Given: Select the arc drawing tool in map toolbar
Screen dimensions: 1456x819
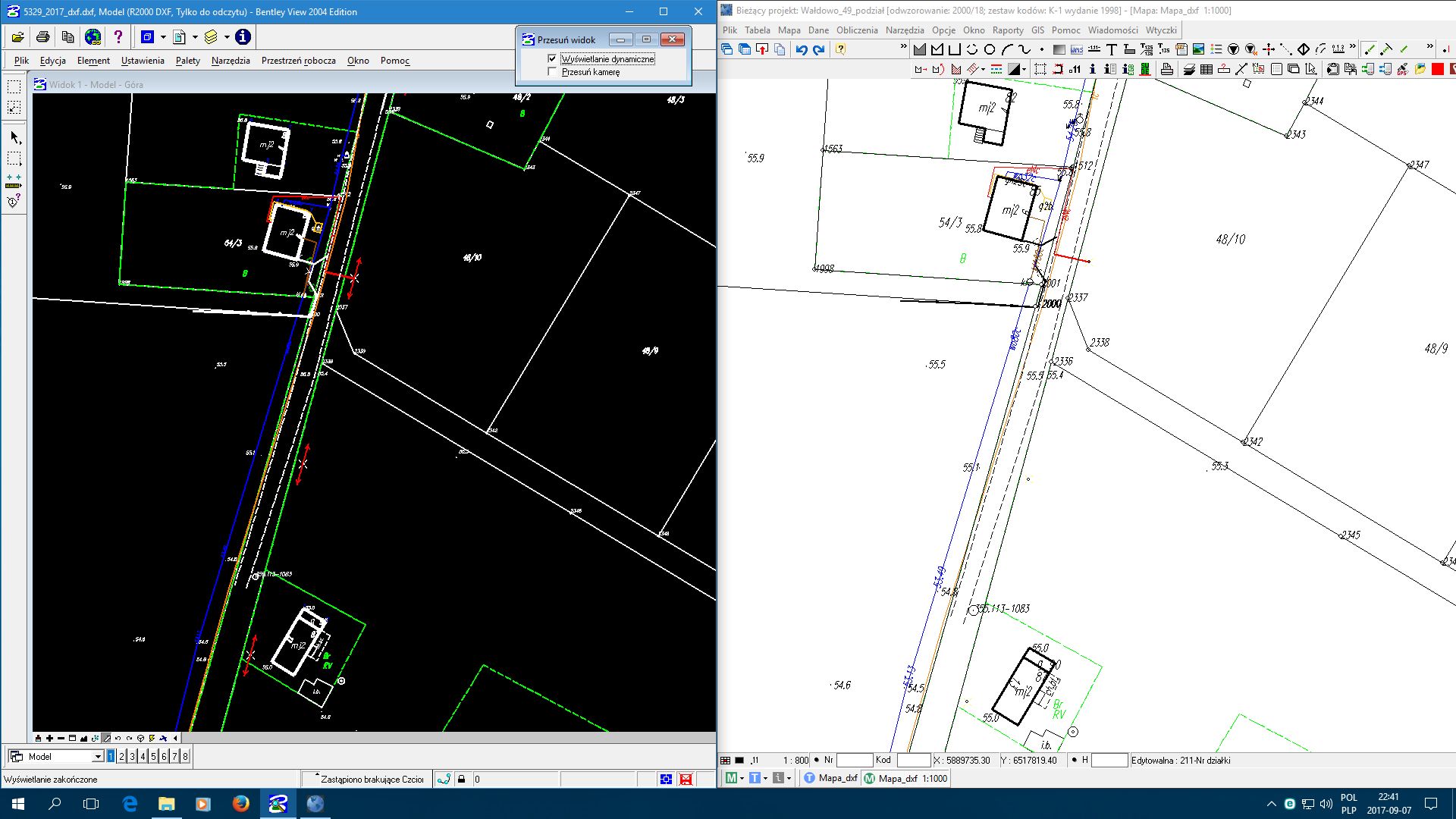Looking at the screenshot, I should click(x=1007, y=49).
